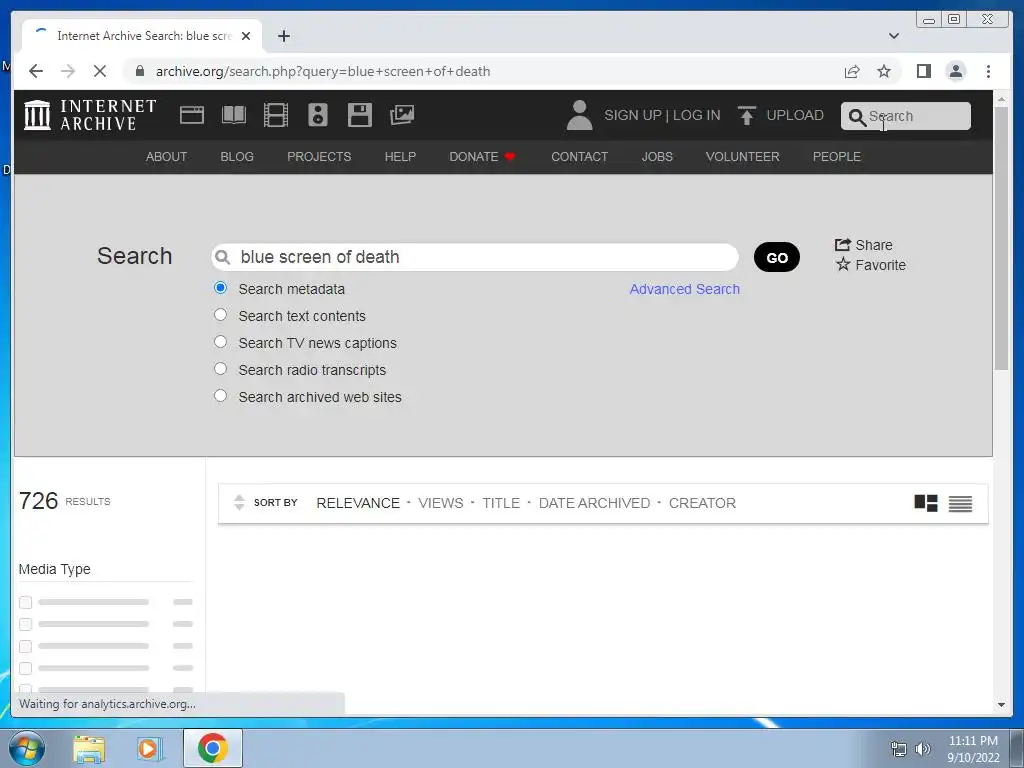Sort results by DATE ARCHIVED
The image size is (1024, 768).
pos(594,504)
